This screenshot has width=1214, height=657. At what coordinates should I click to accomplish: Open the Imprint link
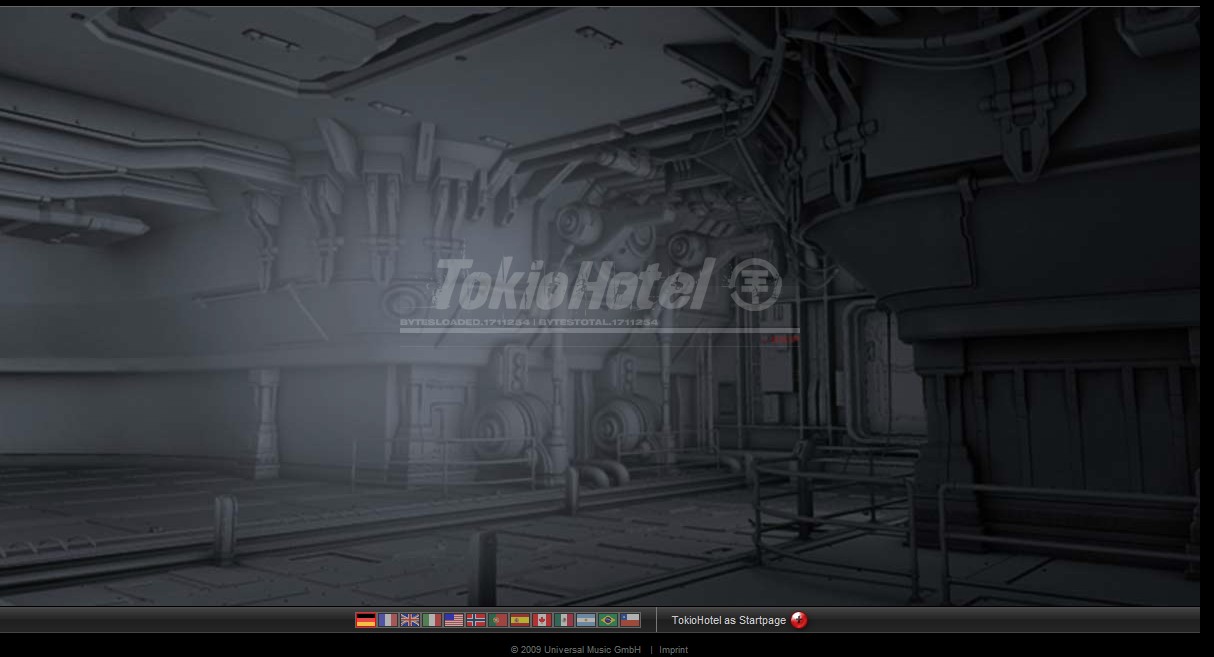pyautogui.click(x=674, y=650)
